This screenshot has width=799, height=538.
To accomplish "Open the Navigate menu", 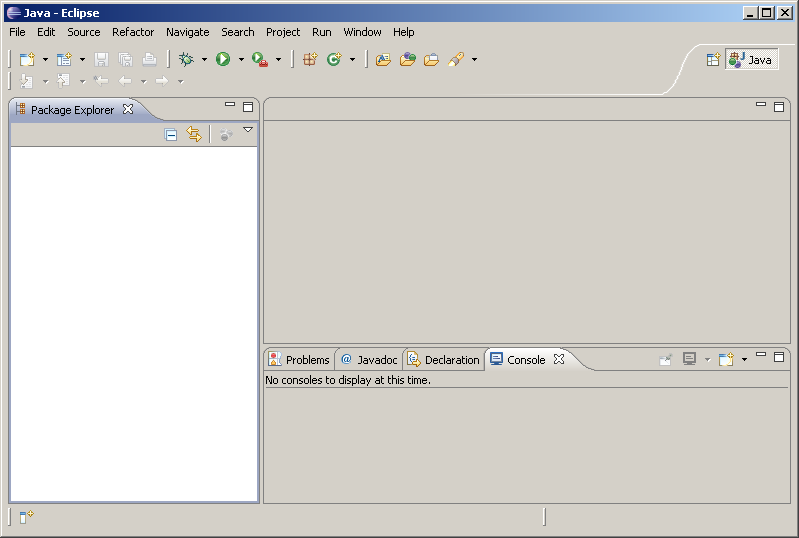I will (x=188, y=32).
